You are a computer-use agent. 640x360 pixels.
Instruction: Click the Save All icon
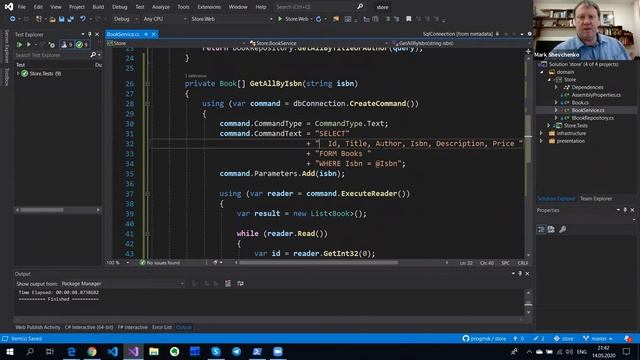pyautogui.click(x=71, y=19)
